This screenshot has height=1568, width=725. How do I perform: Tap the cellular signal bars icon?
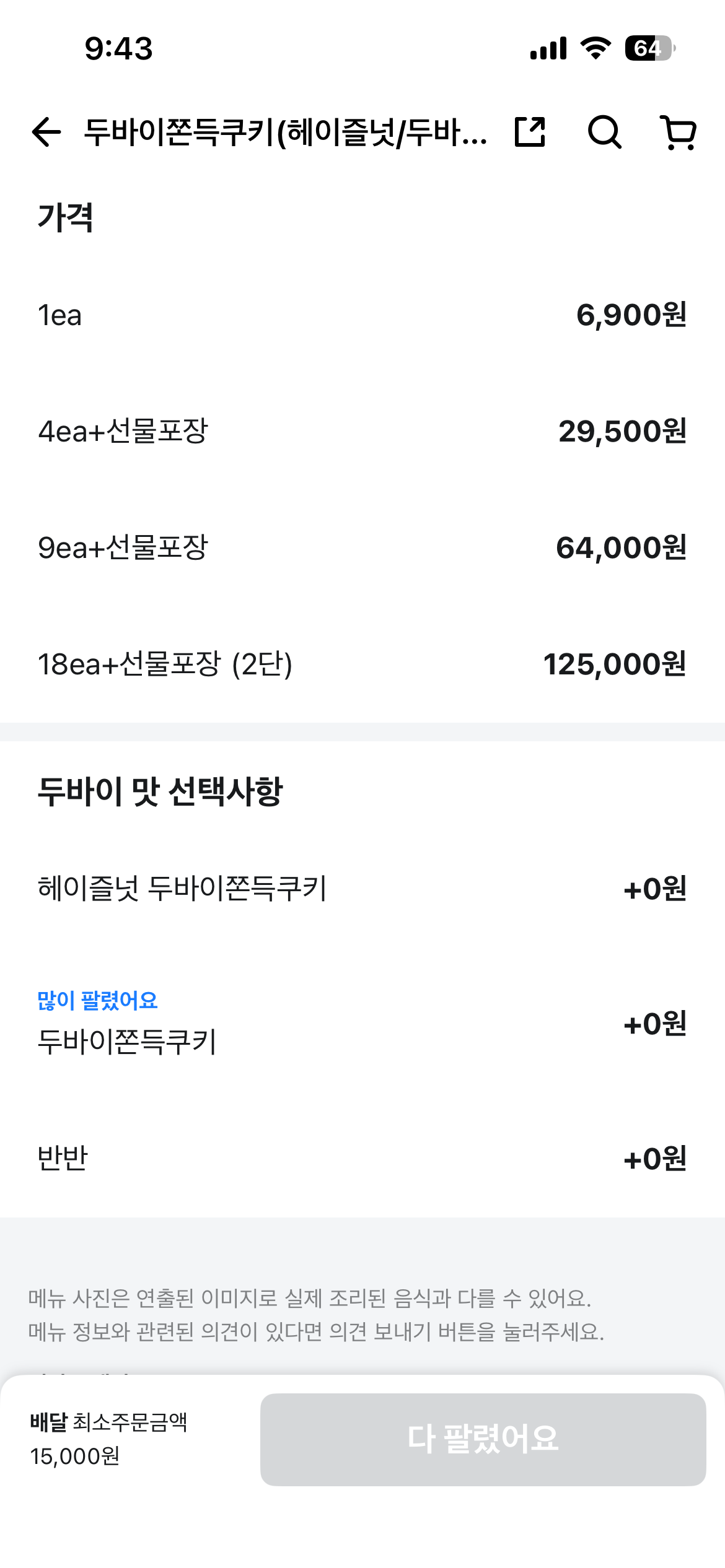point(548,48)
